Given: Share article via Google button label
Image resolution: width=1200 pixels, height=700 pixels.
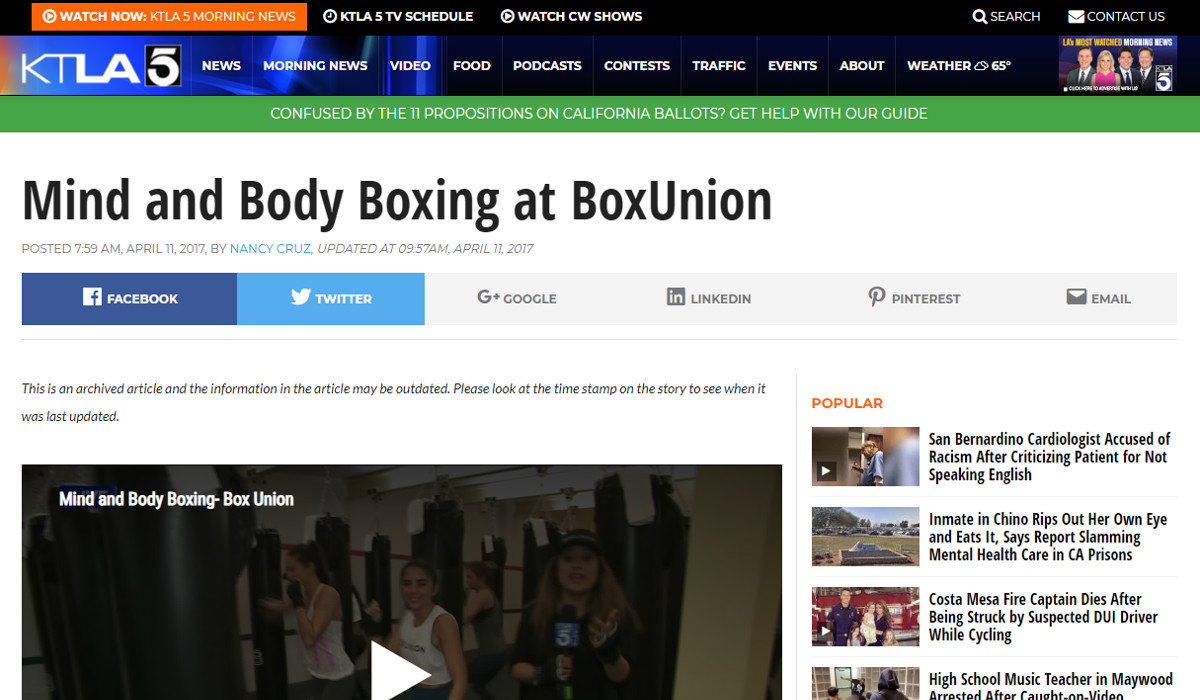Looking at the screenshot, I should tap(530, 299).
